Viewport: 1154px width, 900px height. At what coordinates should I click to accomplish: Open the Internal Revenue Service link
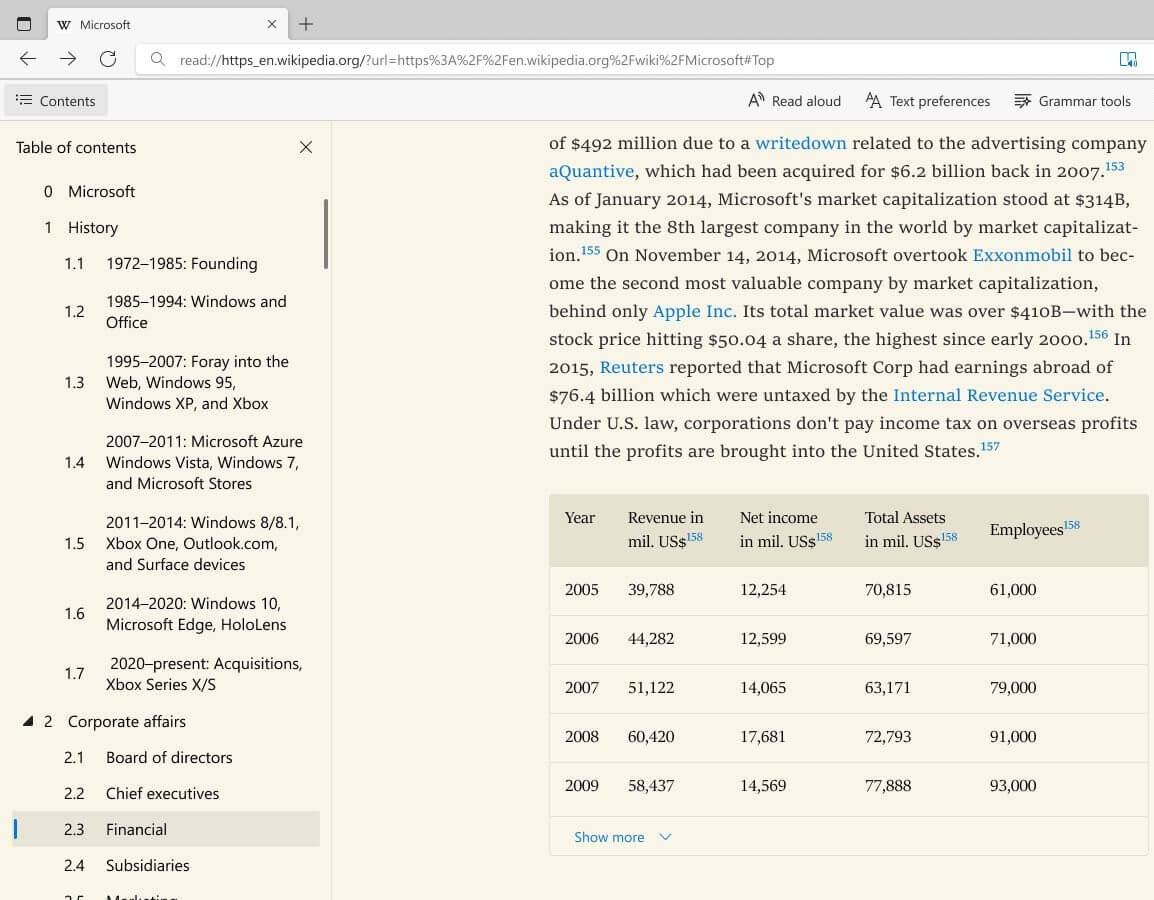pyautogui.click(x=999, y=395)
